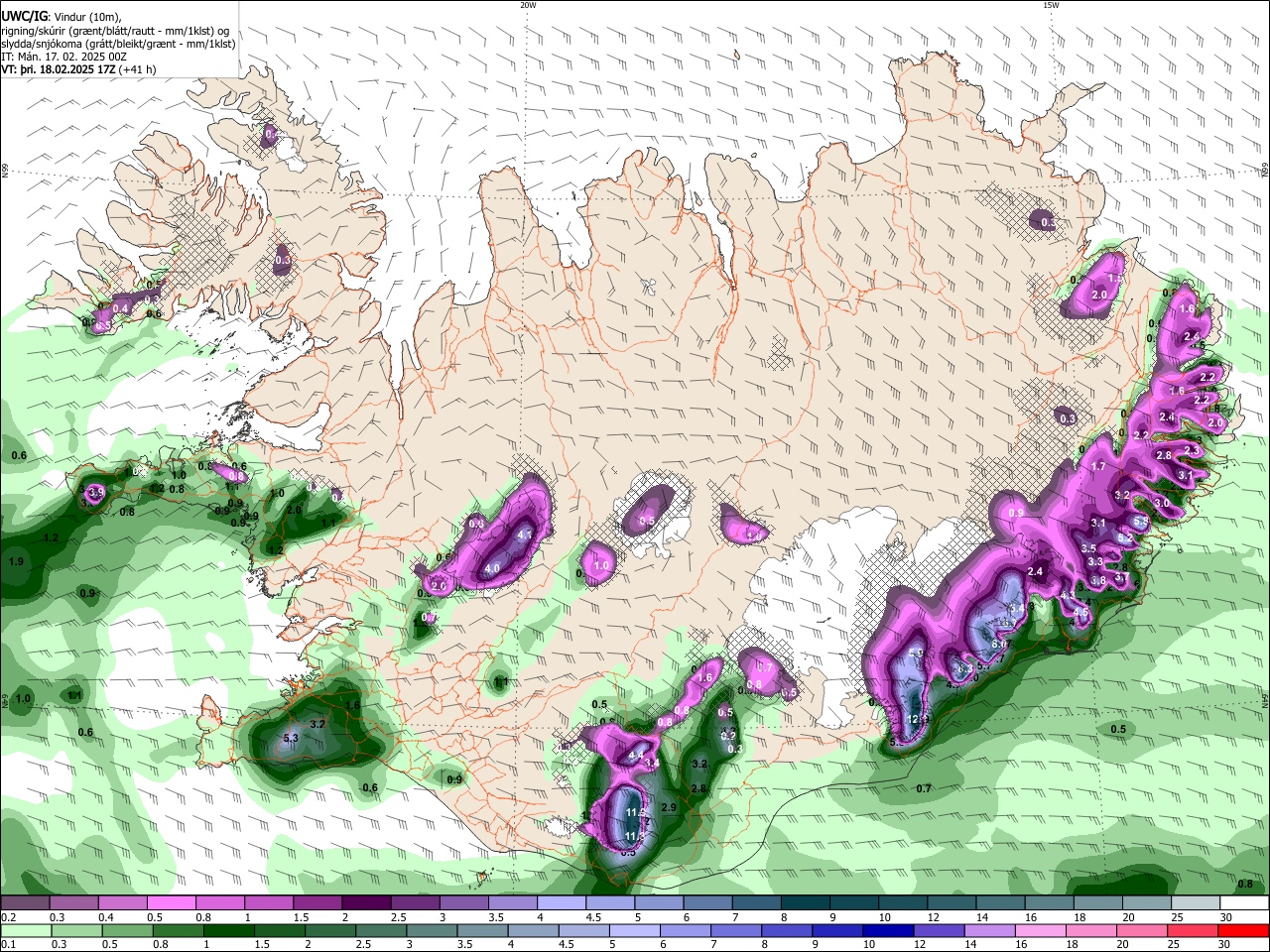Screen dimensions: 1270x952
Task: Pick the dusky purple 0.2–0.3 snow swatch
Action: [25, 902]
